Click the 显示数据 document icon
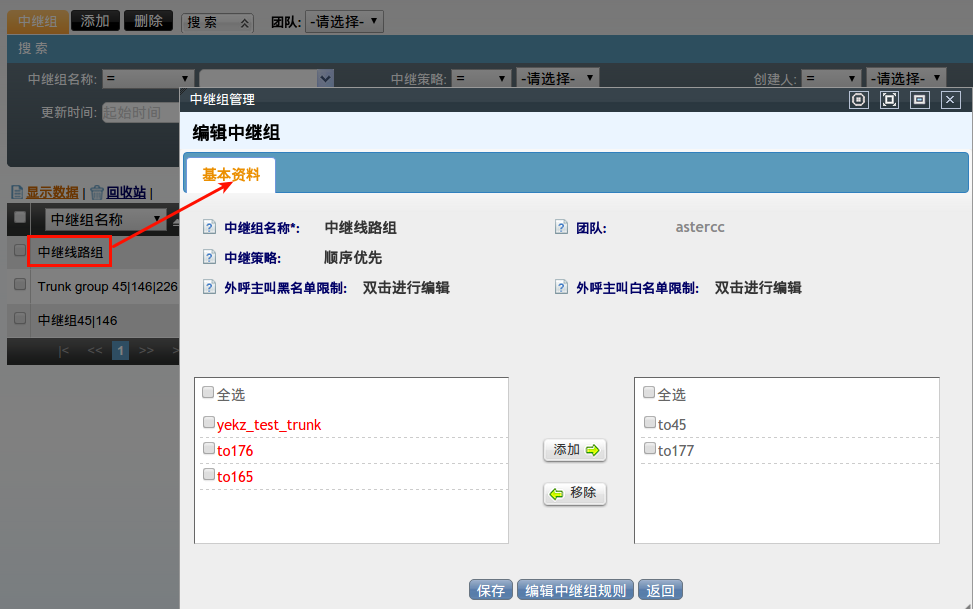 16,192
